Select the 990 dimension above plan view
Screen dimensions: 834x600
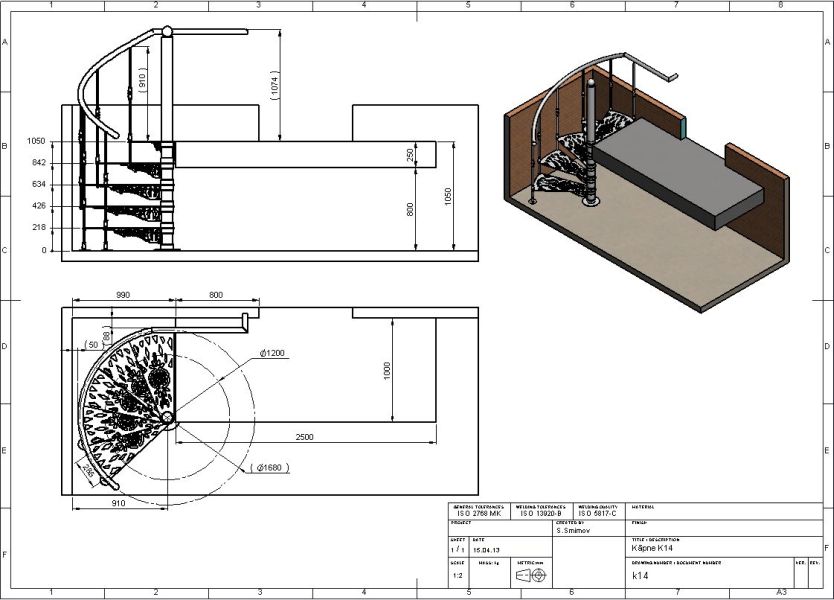pyautogui.click(x=123, y=296)
